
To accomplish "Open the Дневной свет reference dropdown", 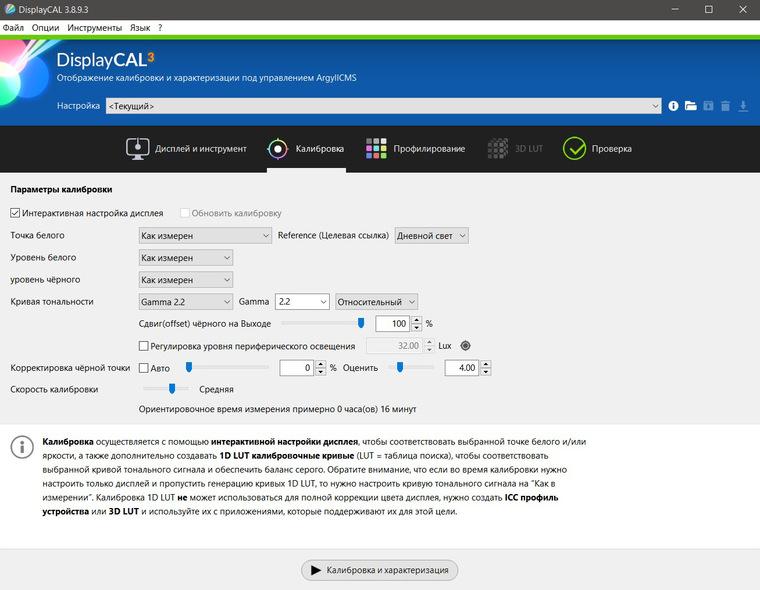I will (x=431, y=236).
